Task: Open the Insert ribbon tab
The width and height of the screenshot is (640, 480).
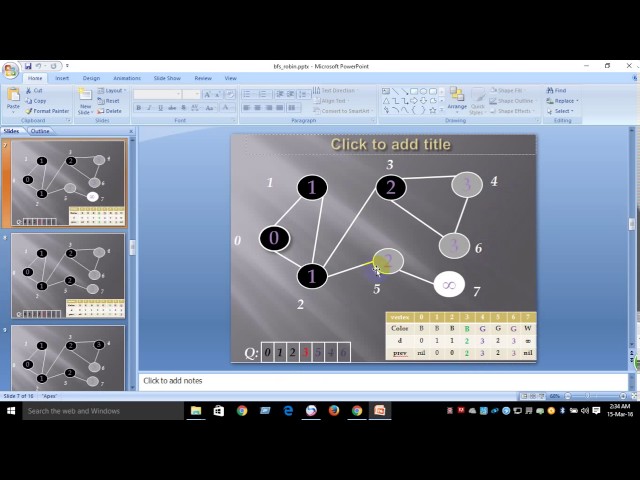Action: 62,78
